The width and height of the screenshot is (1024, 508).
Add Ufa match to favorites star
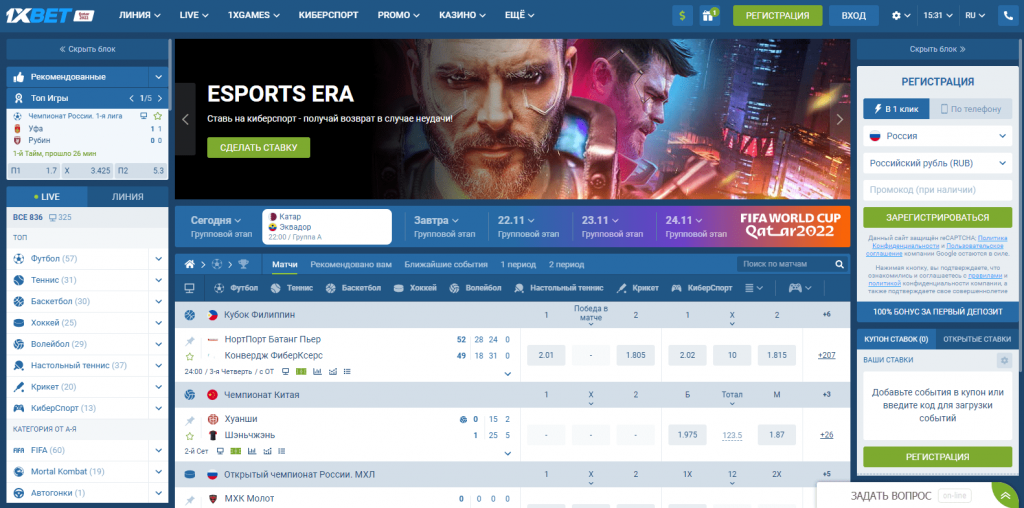click(157, 117)
